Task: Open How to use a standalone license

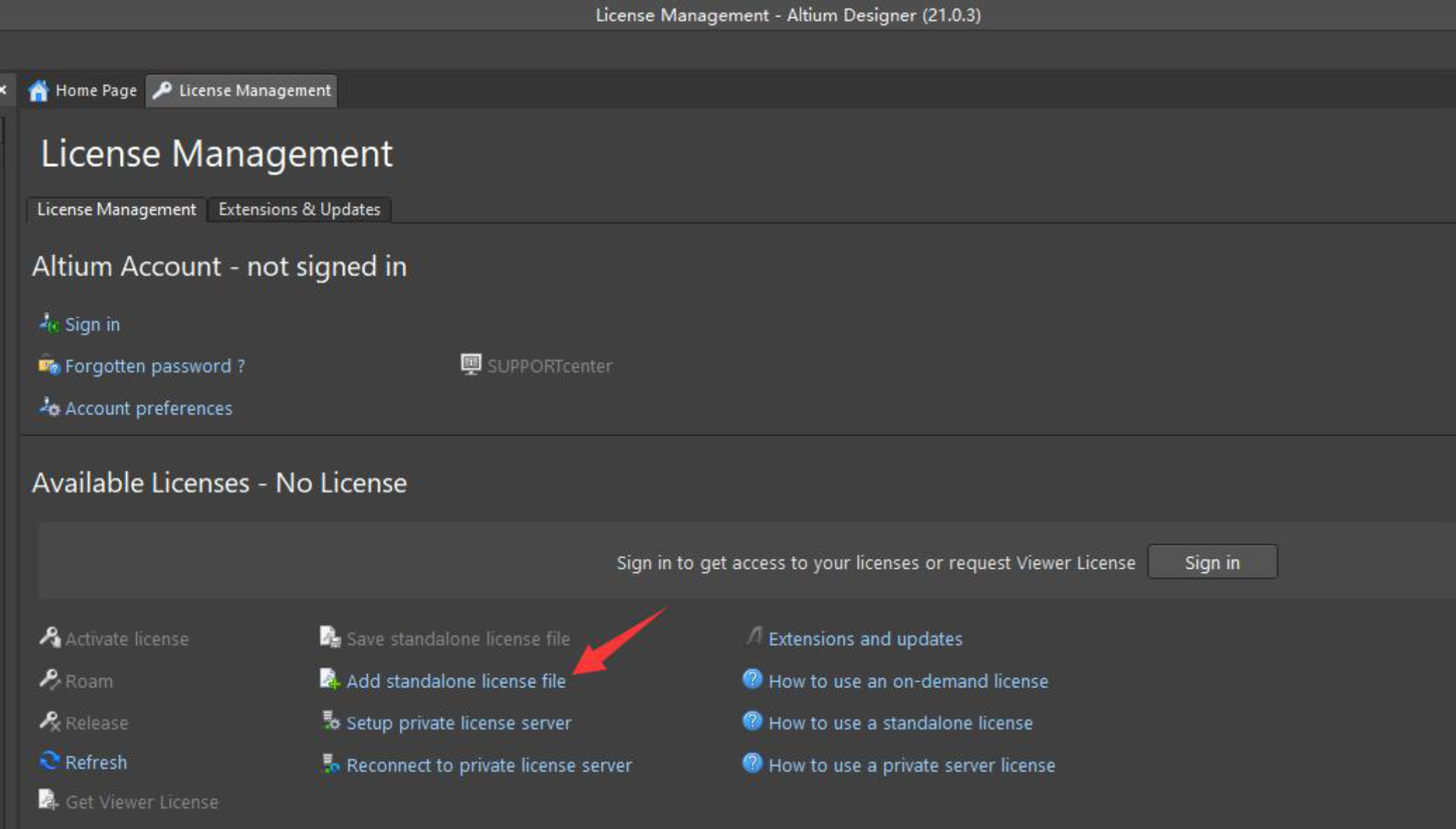Action: click(901, 723)
